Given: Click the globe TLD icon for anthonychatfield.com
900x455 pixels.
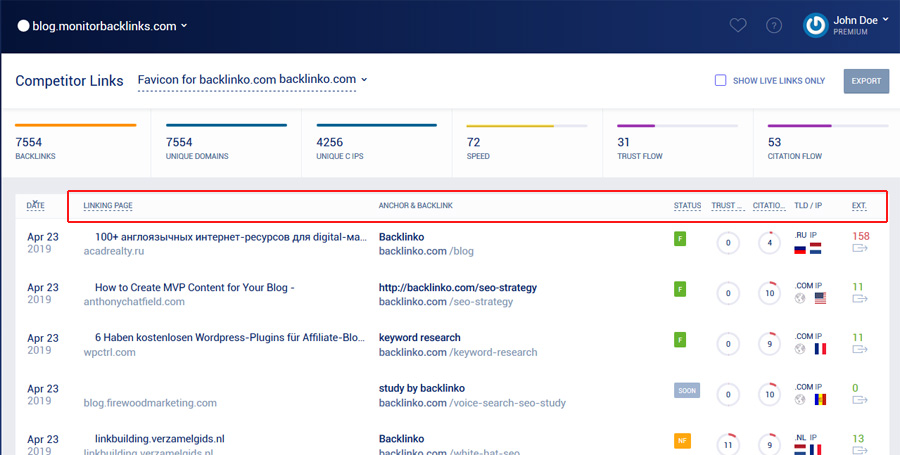Looking at the screenshot, I should [800, 299].
